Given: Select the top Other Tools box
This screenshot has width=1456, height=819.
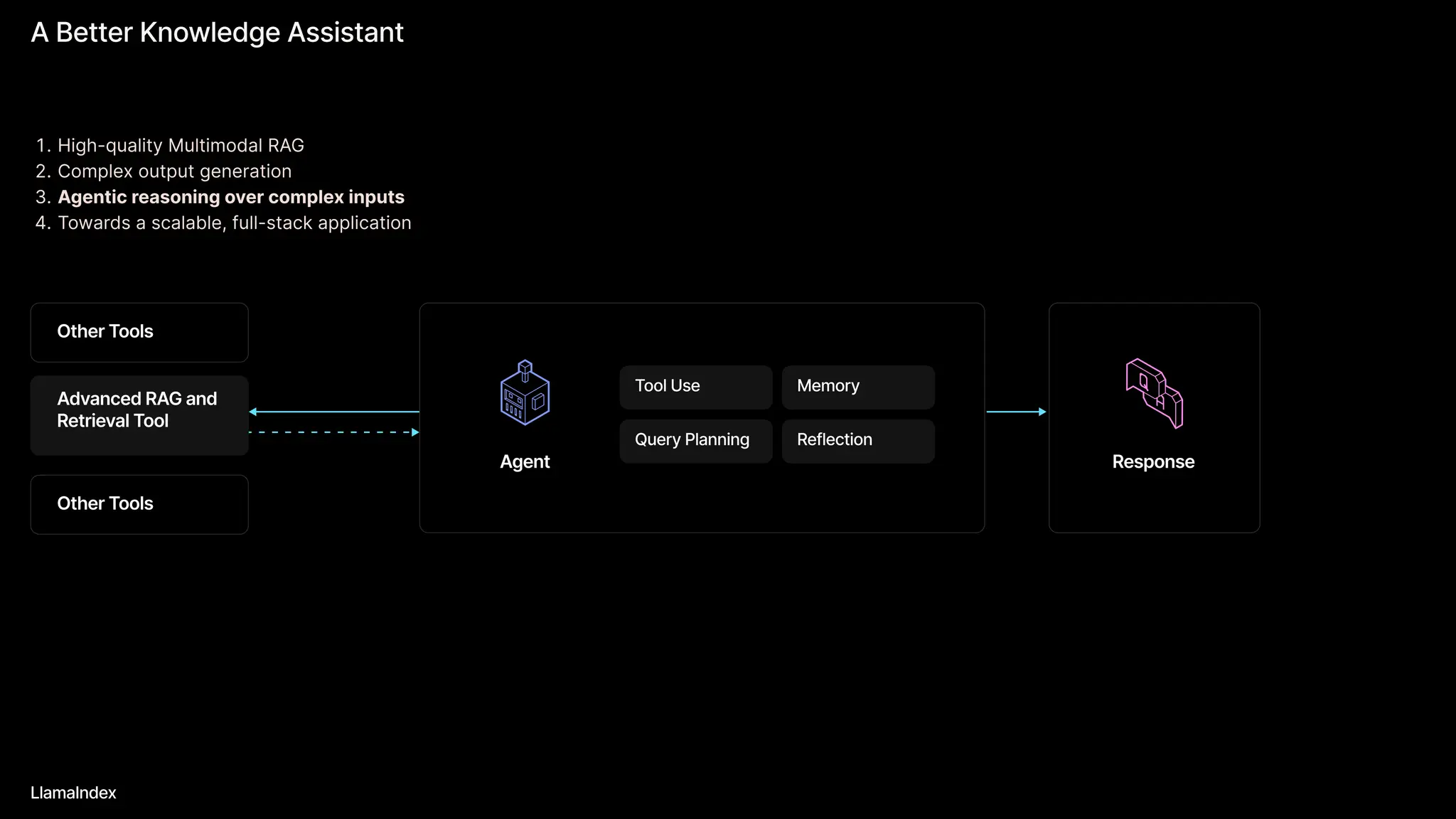Looking at the screenshot, I should click(x=139, y=332).
